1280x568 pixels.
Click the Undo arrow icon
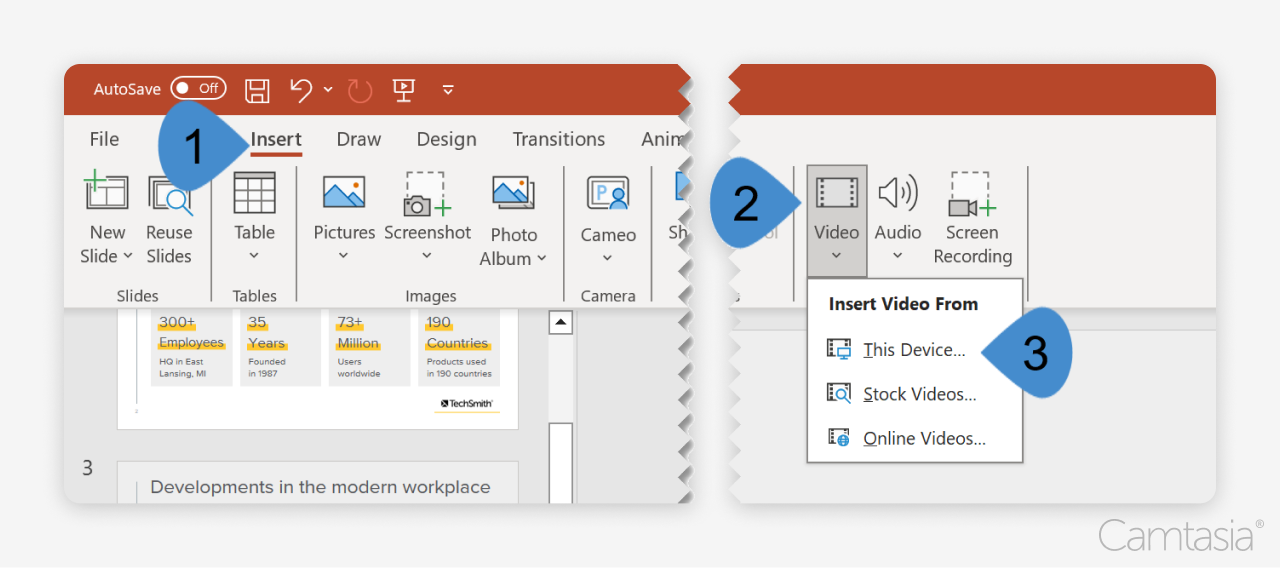[301, 89]
